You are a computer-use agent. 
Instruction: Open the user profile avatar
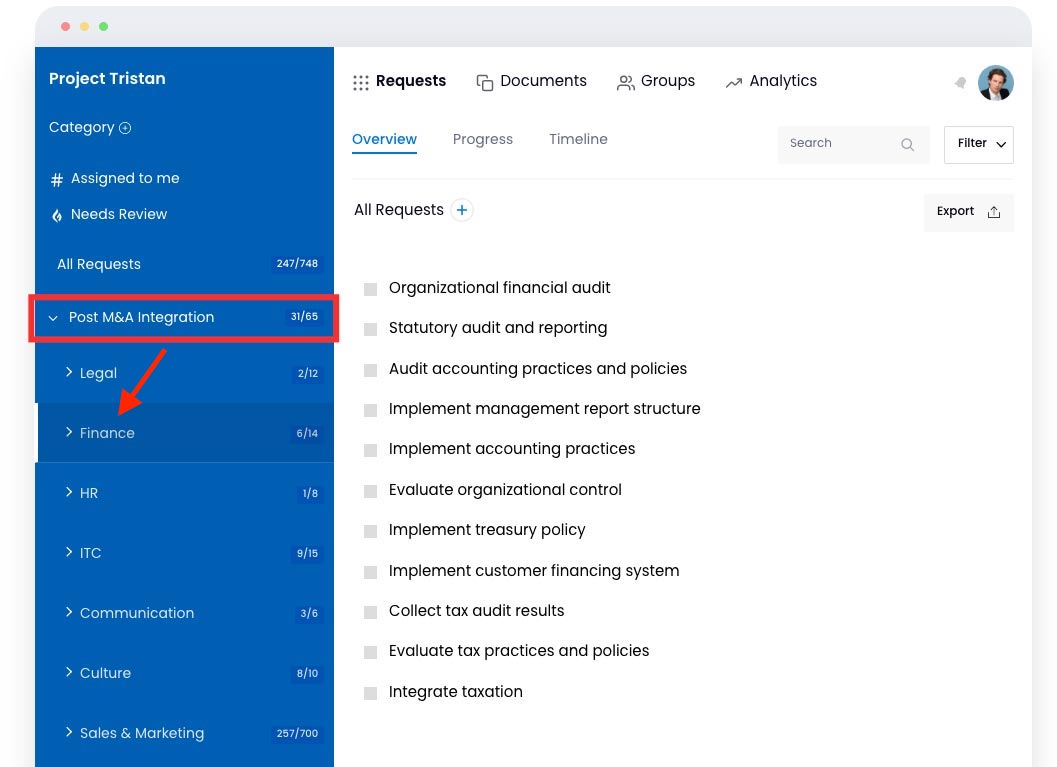tap(996, 83)
